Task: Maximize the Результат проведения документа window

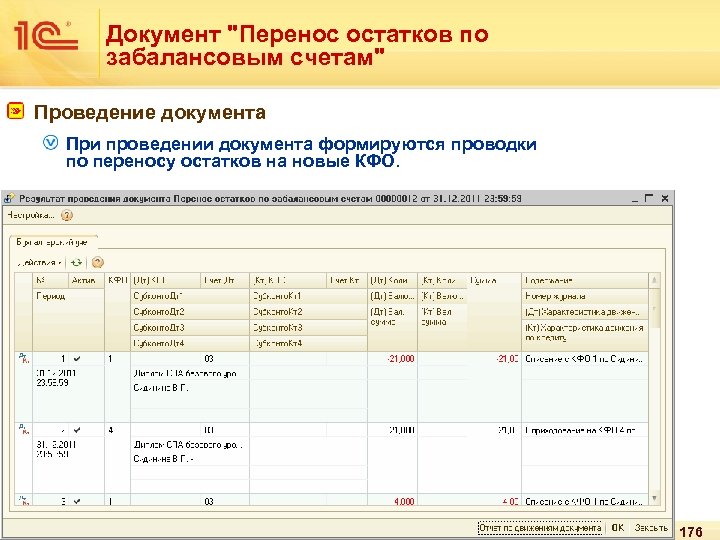Action: (x=649, y=198)
